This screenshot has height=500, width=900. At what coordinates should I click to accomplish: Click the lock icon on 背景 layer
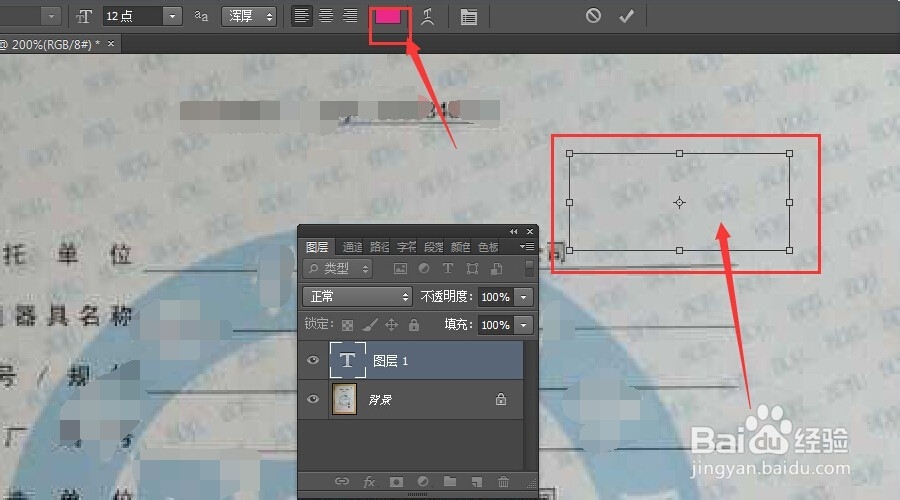pos(501,399)
